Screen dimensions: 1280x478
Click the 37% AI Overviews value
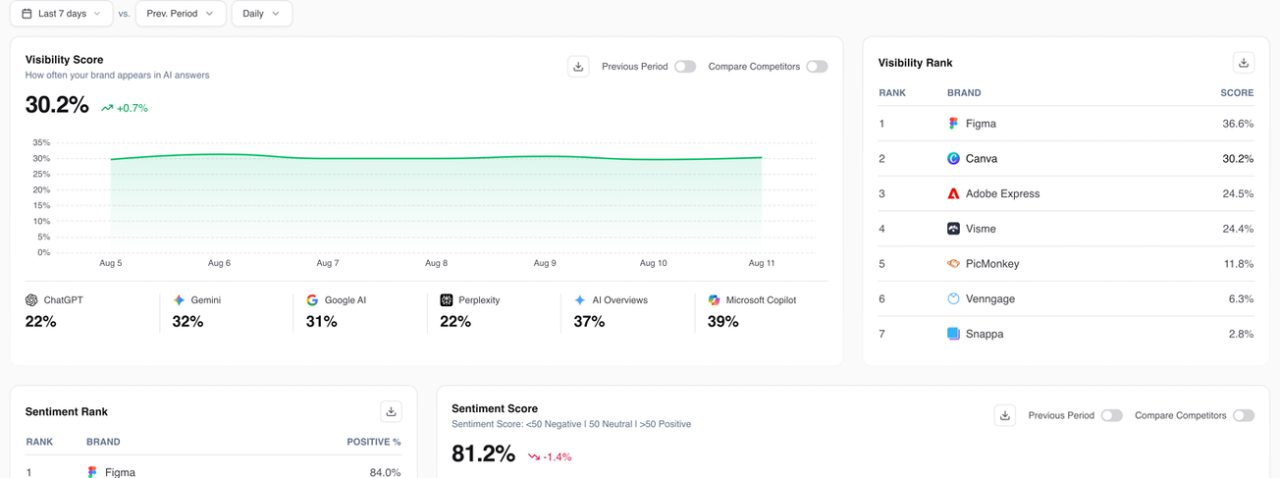click(x=589, y=322)
